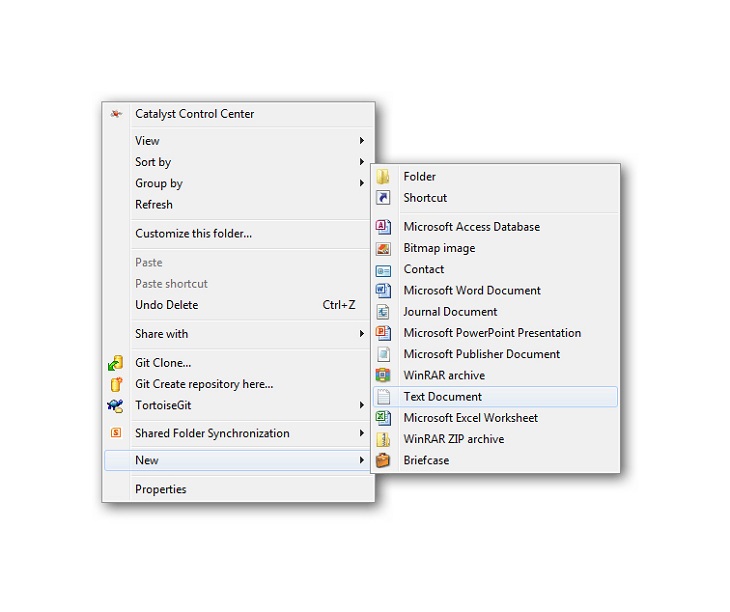This screenshot has width=730, height=612.
Task: Select Microsoft Publisher Document label
Action: pyautogui.click(x=481, y=355)
